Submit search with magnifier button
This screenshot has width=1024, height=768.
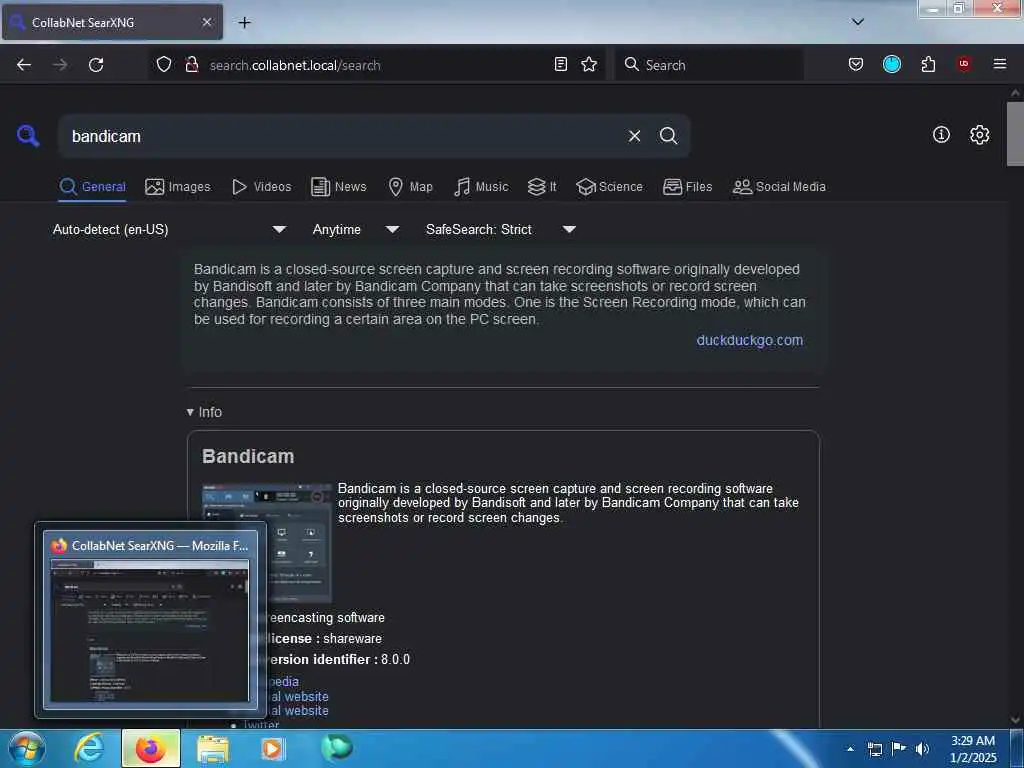[x=668, y=136]
